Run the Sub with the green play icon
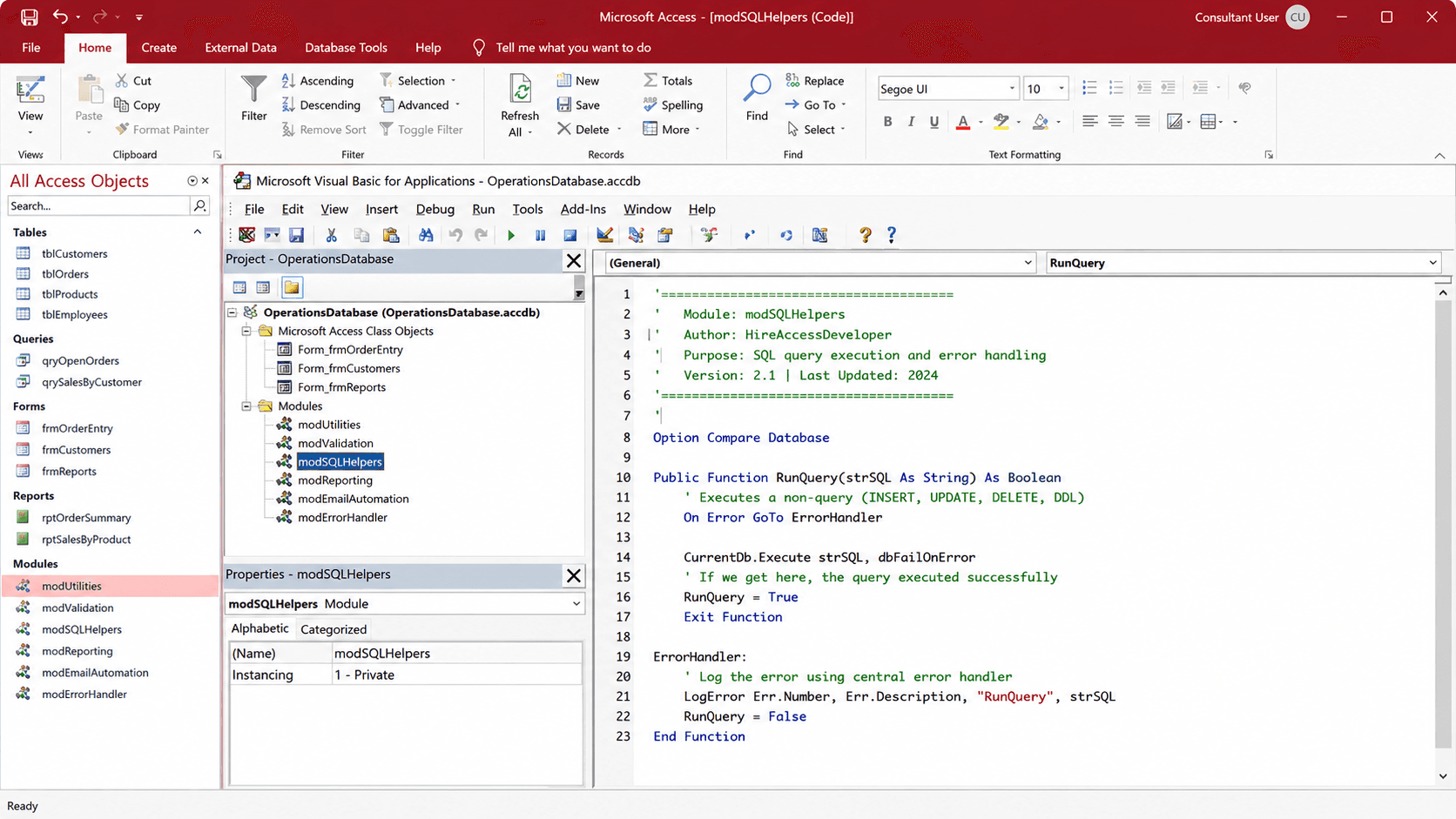 click(511, 235)
